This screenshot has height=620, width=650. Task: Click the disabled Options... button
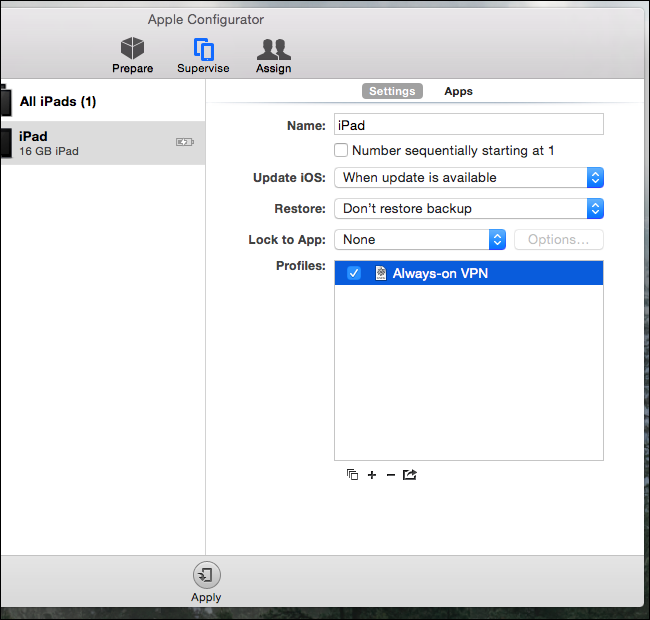[x=559, y=240]
